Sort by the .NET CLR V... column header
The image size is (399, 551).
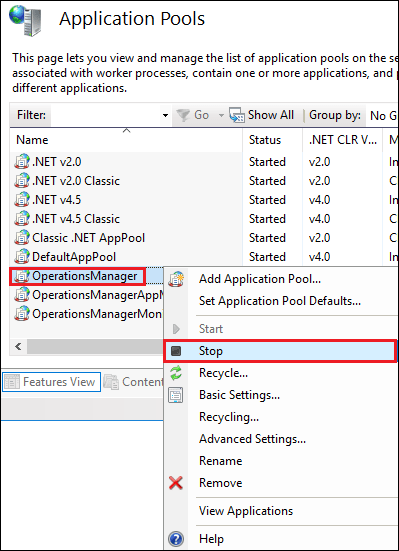pyautogui.click(x=342, y=140)
